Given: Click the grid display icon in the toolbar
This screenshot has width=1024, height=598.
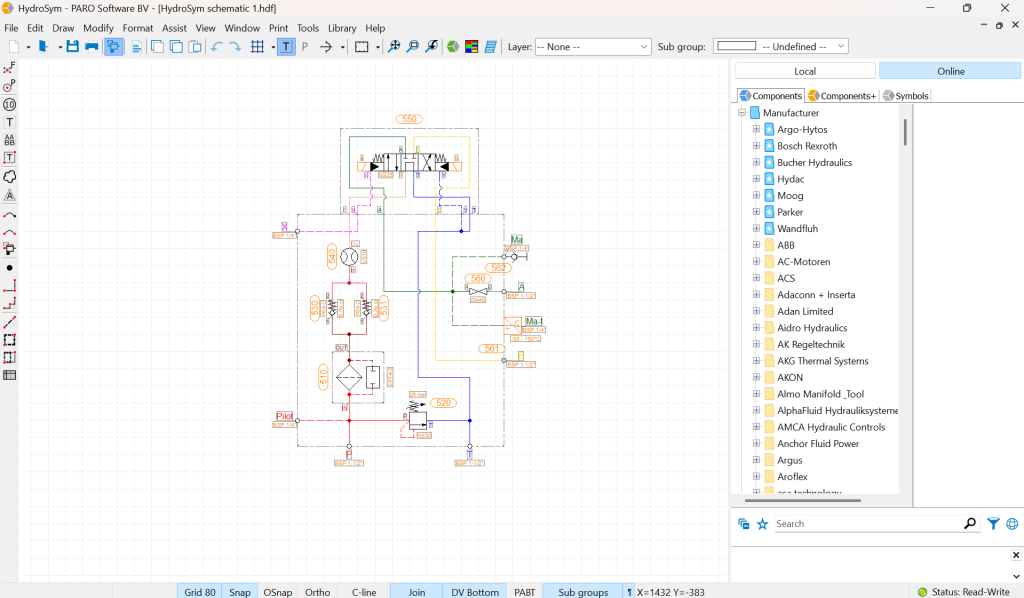Looking at the screenshot, I should point(257,46).
